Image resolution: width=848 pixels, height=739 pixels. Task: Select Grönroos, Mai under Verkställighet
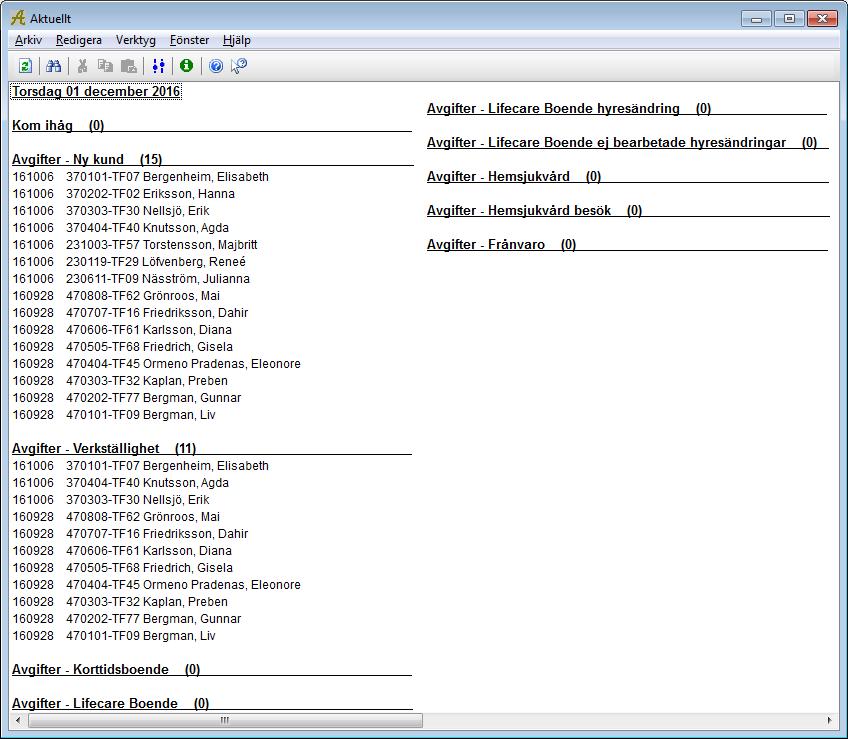(116, 517)
